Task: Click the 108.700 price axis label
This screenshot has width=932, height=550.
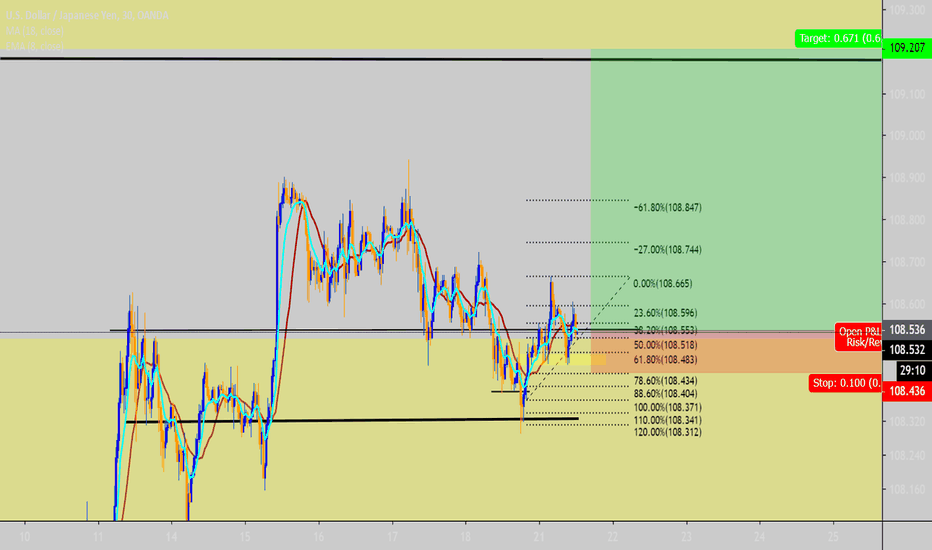Action: pos(907,262)
